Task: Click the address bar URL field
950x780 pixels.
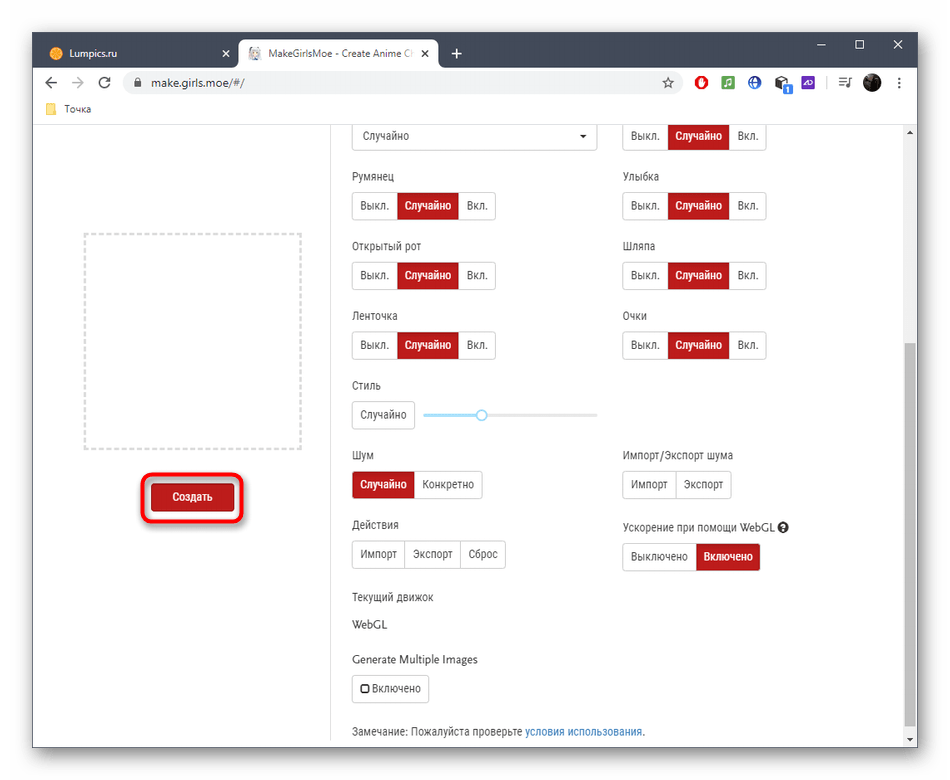Action: tap(400, 83)
